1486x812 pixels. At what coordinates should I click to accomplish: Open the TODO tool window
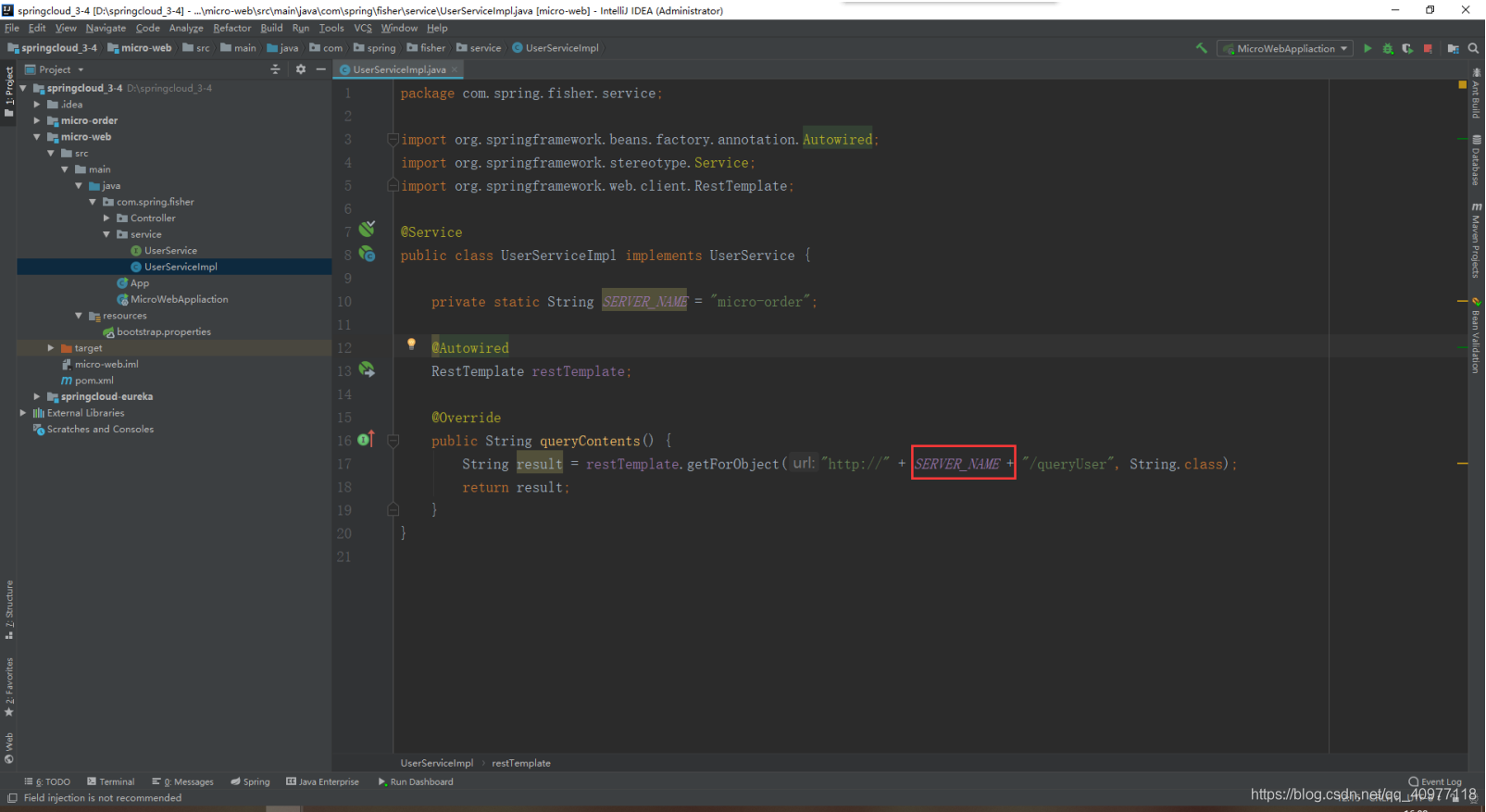[47, 781]
